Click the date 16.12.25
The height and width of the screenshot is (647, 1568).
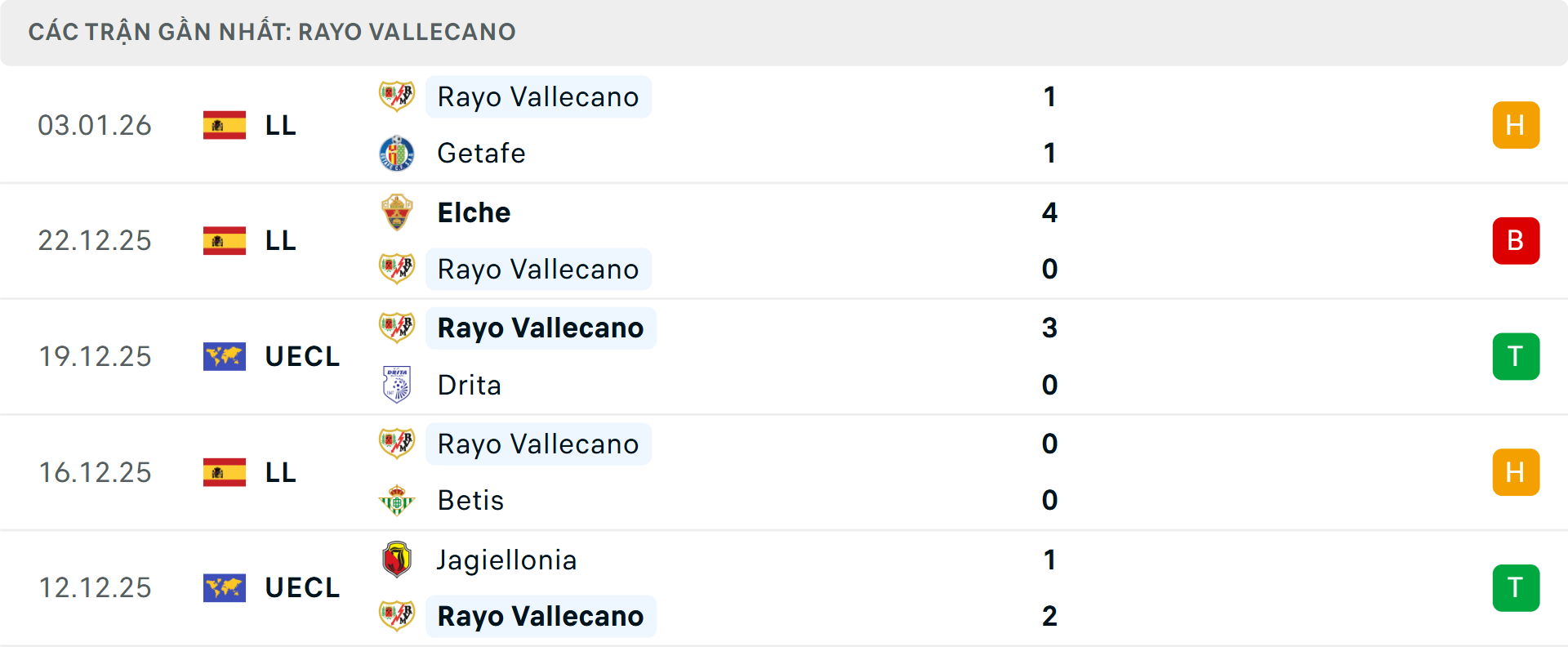[95, 472]
